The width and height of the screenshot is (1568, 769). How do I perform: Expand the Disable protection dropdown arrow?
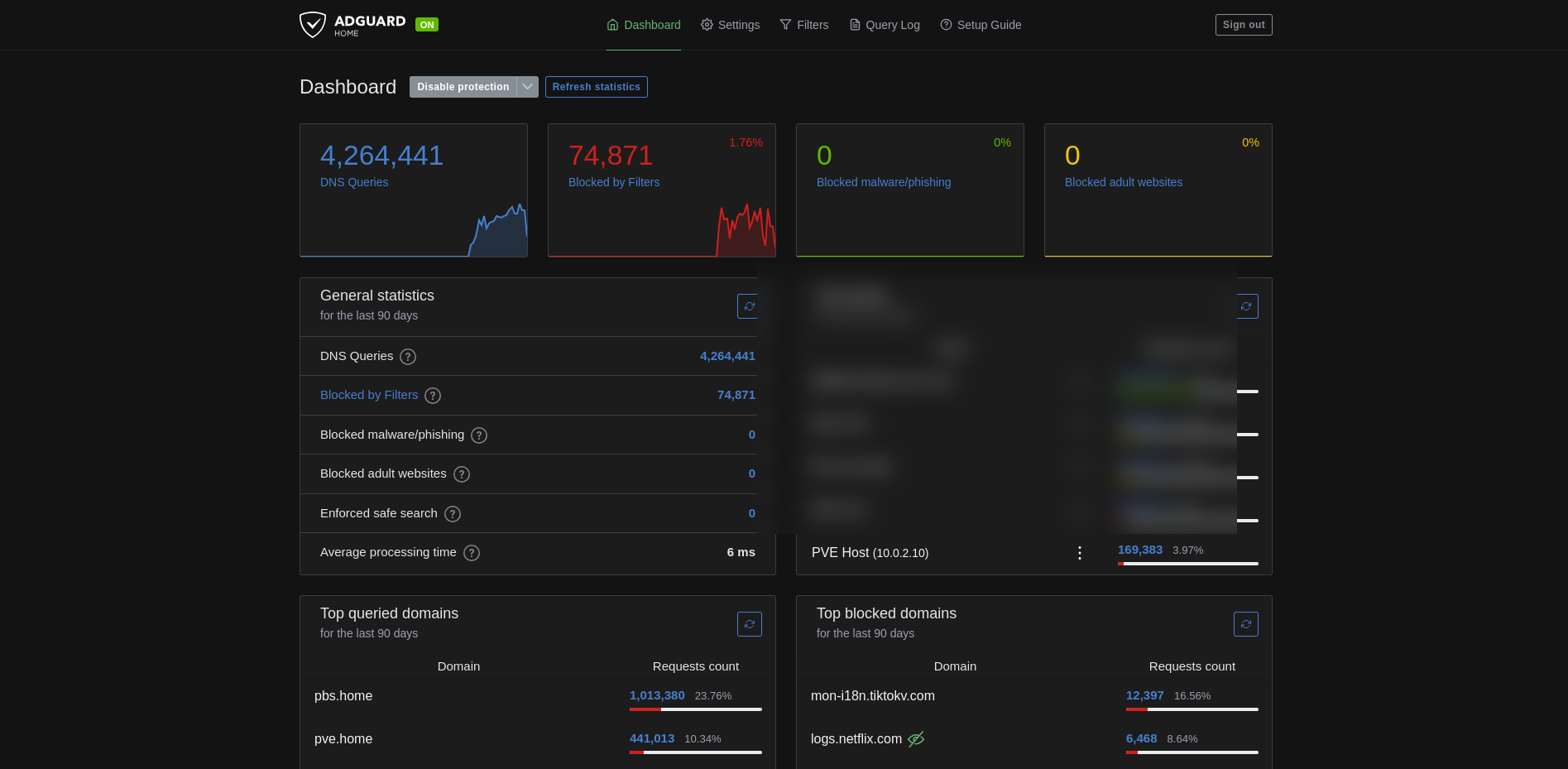[x=528, y=87]
